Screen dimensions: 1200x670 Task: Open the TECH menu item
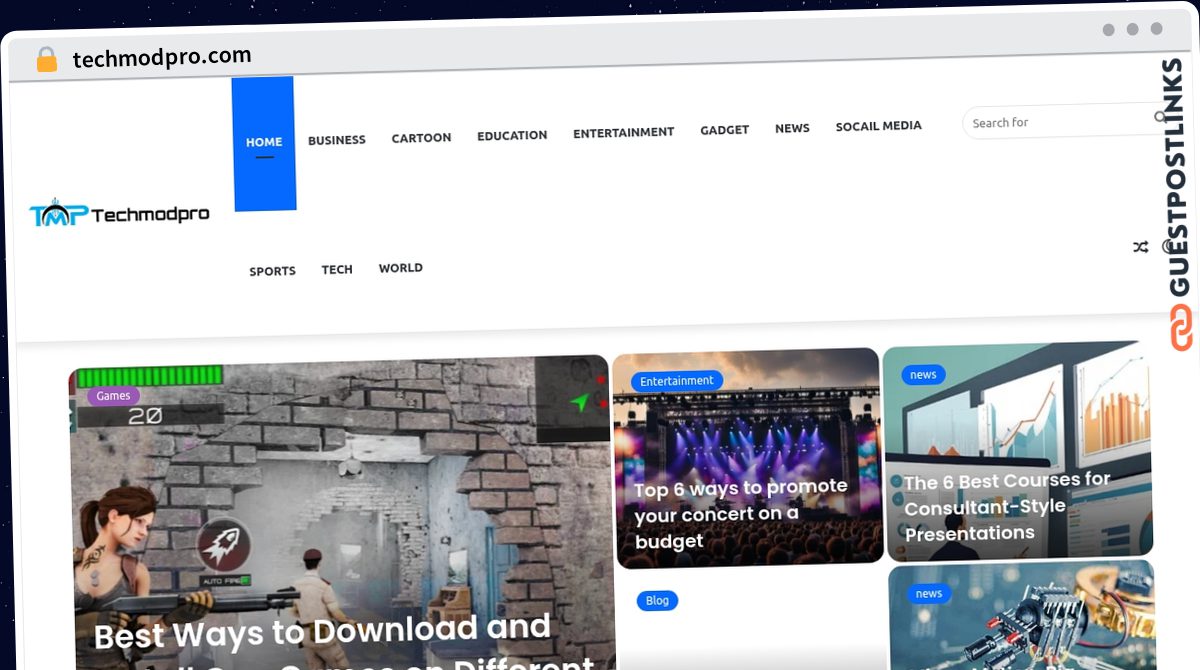point(337,270)
